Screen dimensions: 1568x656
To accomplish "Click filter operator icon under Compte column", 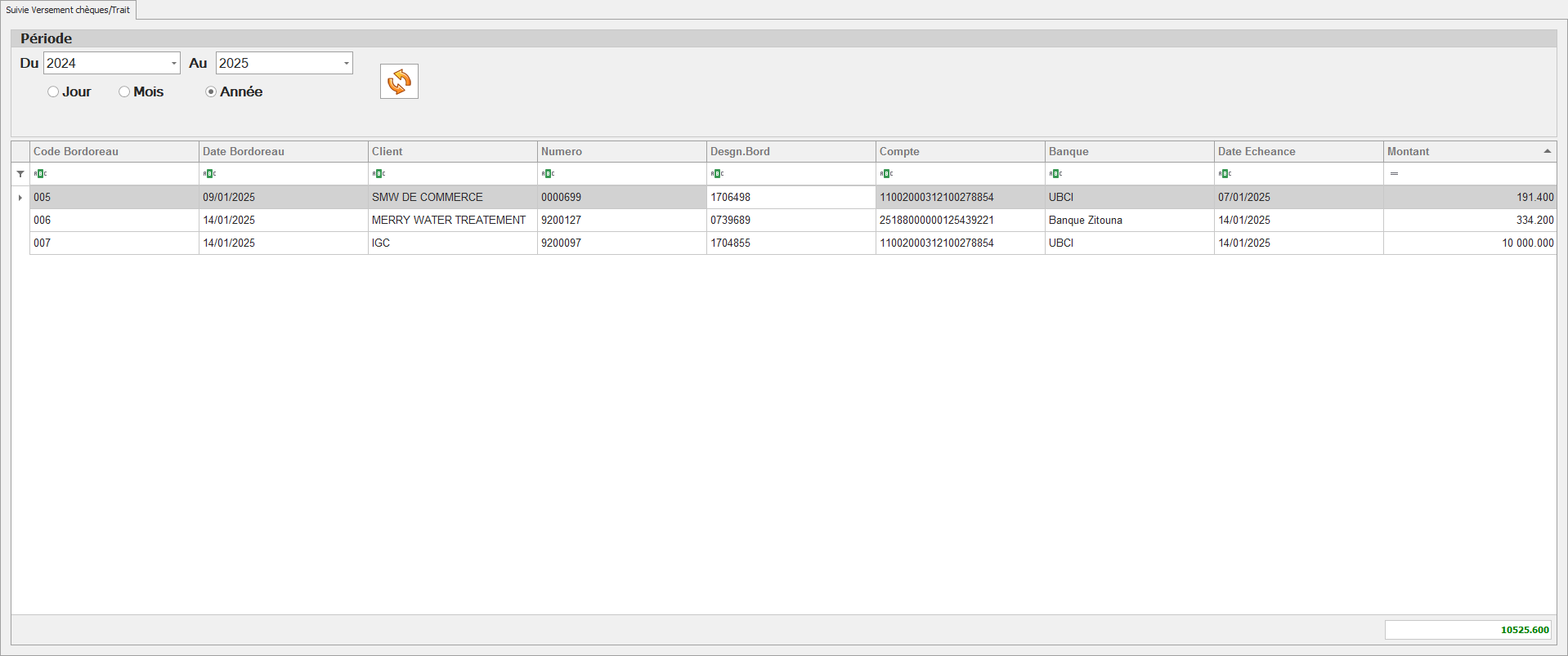I will [x=886, y=173].
